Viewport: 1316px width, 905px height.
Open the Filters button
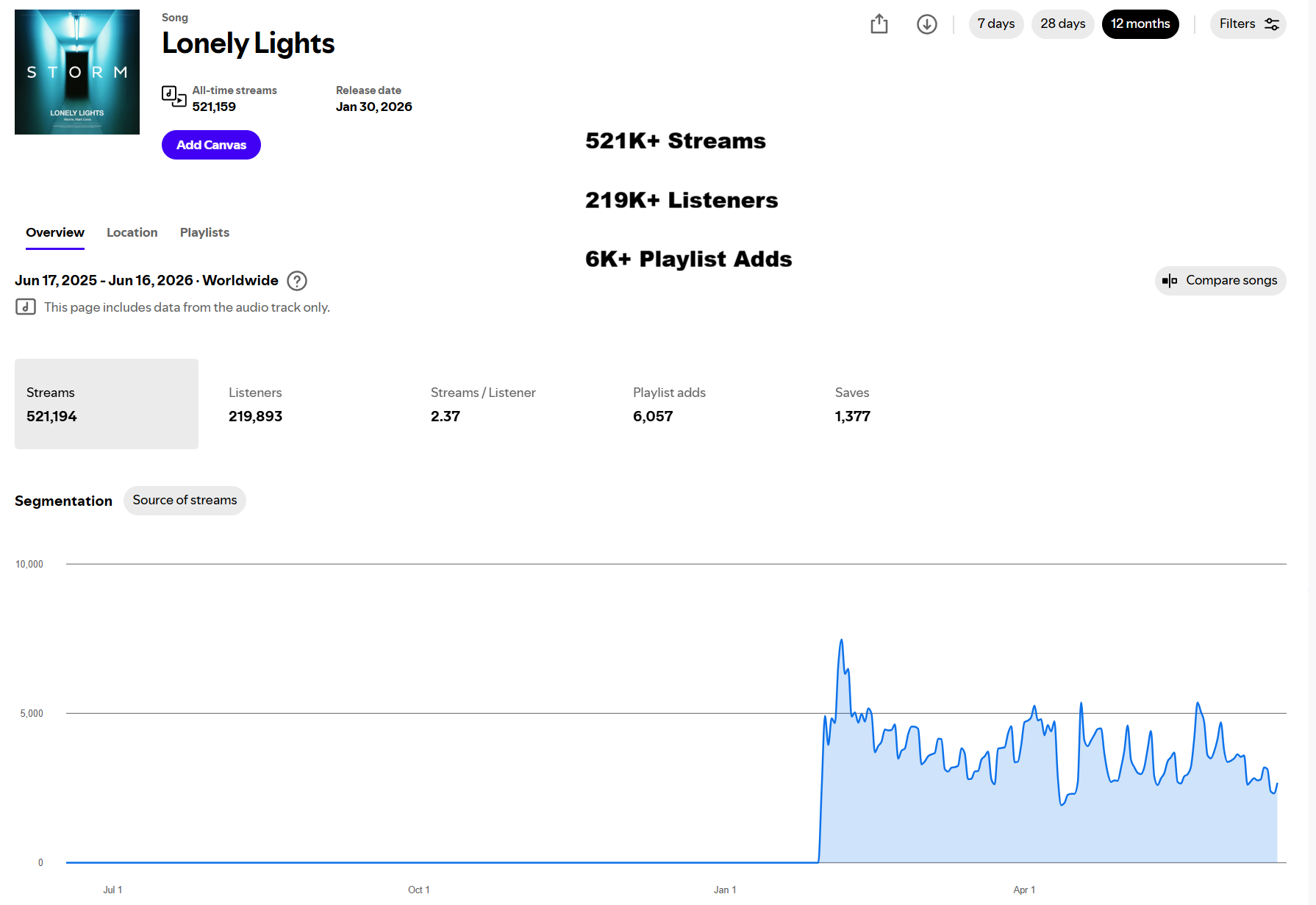[1248, 24]
